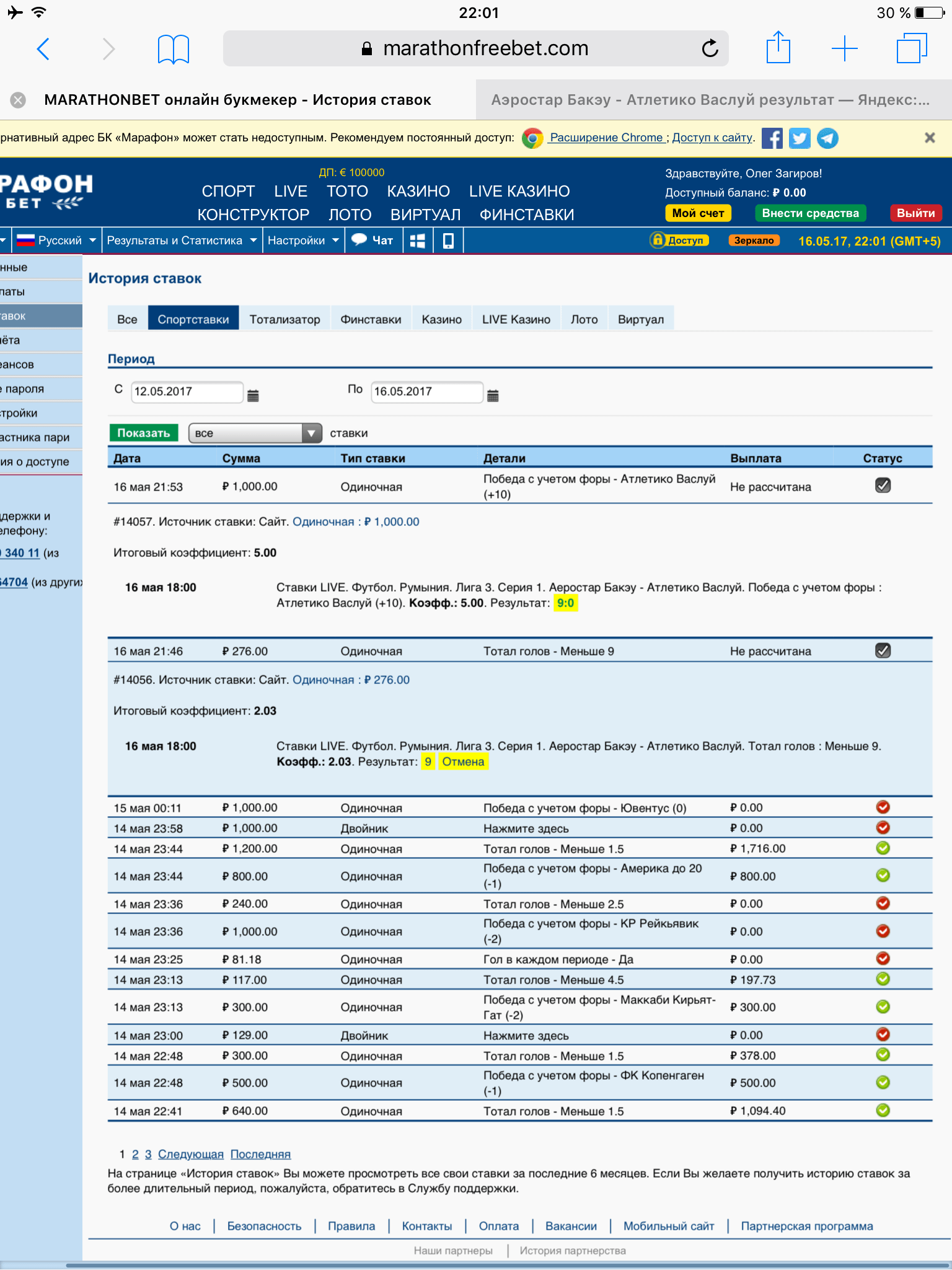The height and width of the screenshot is (1270, 952).
Task: Click the Следующая pagination link
Action: 190,1154
